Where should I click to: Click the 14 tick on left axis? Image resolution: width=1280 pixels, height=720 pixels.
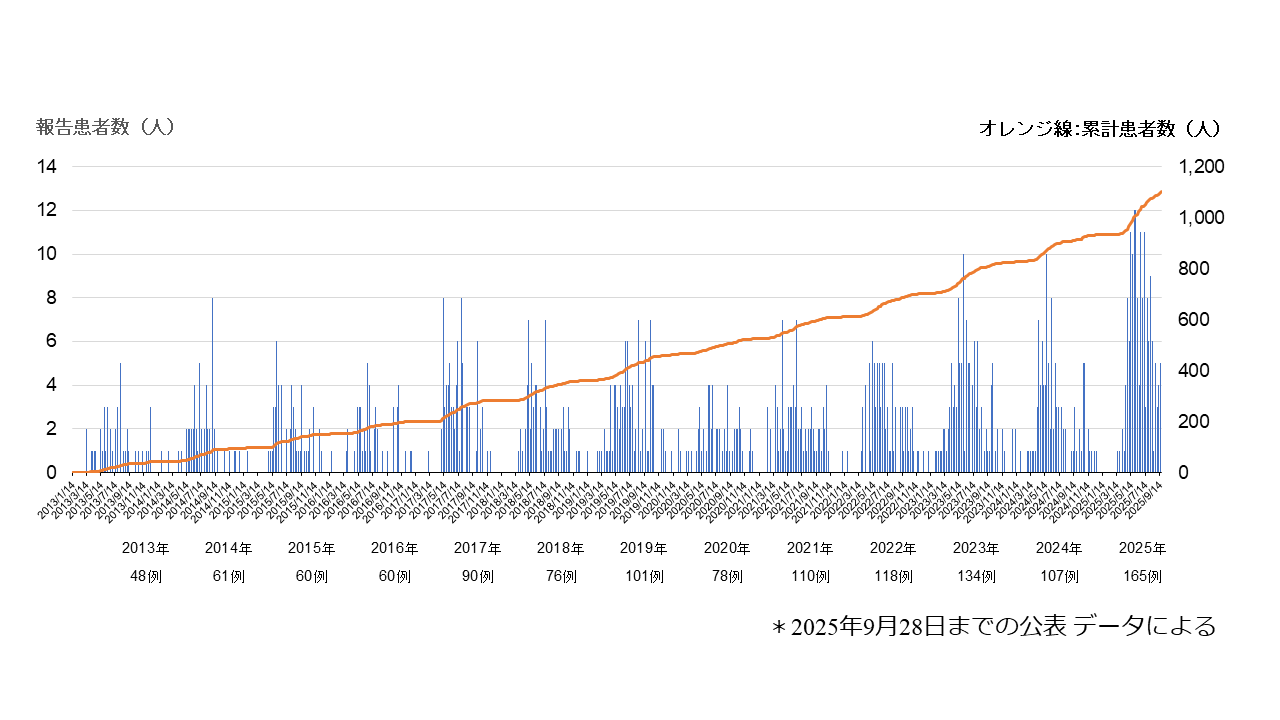[x=47, y=167]
